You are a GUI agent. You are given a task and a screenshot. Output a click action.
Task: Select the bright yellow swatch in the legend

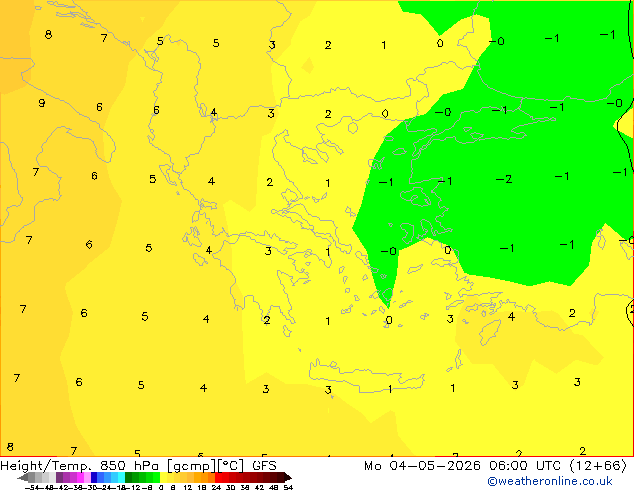pos(163,477)
